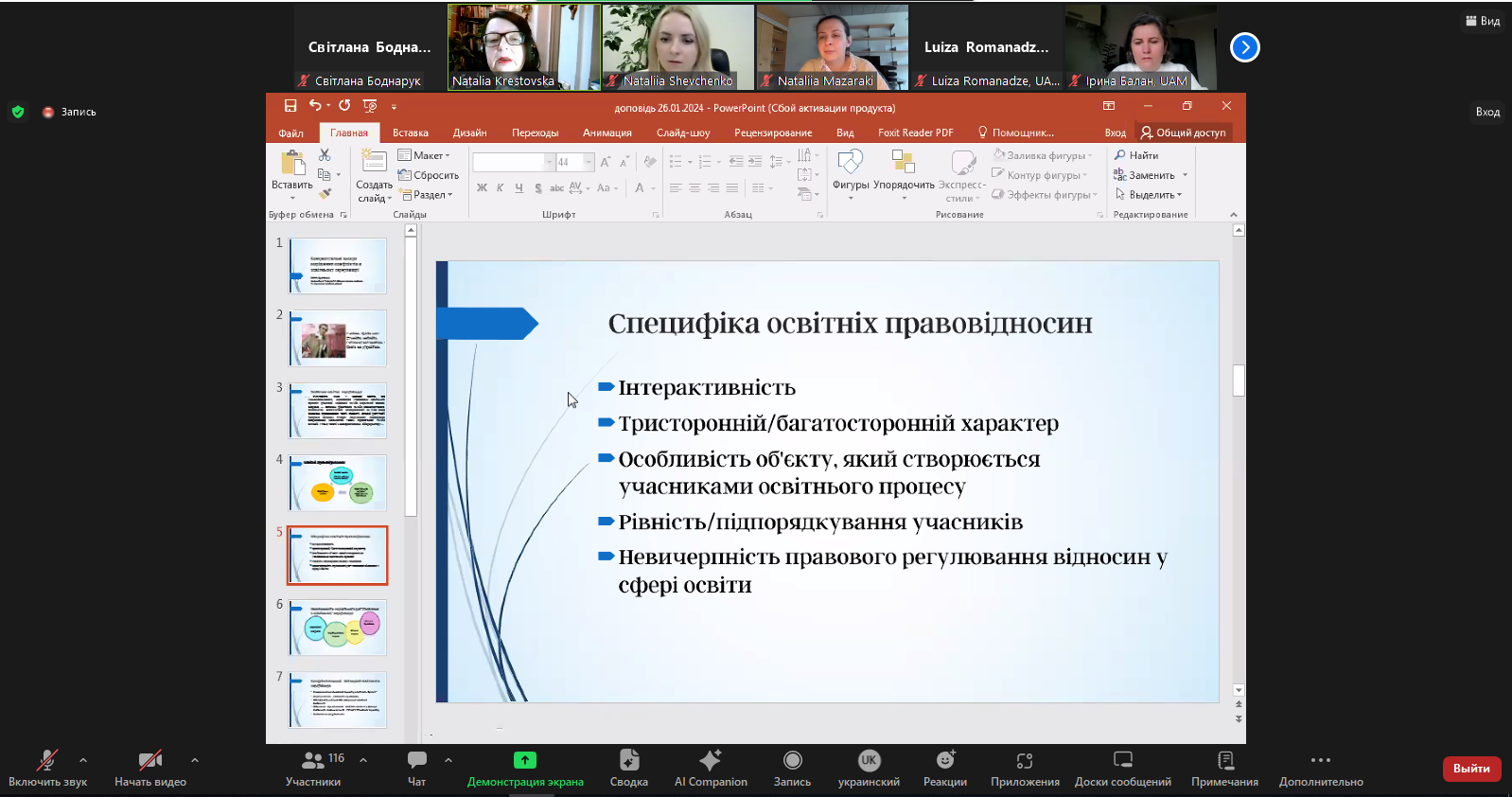1512x797 pixels.
Task: Toggle left text alignment
Action: point(676,188)
